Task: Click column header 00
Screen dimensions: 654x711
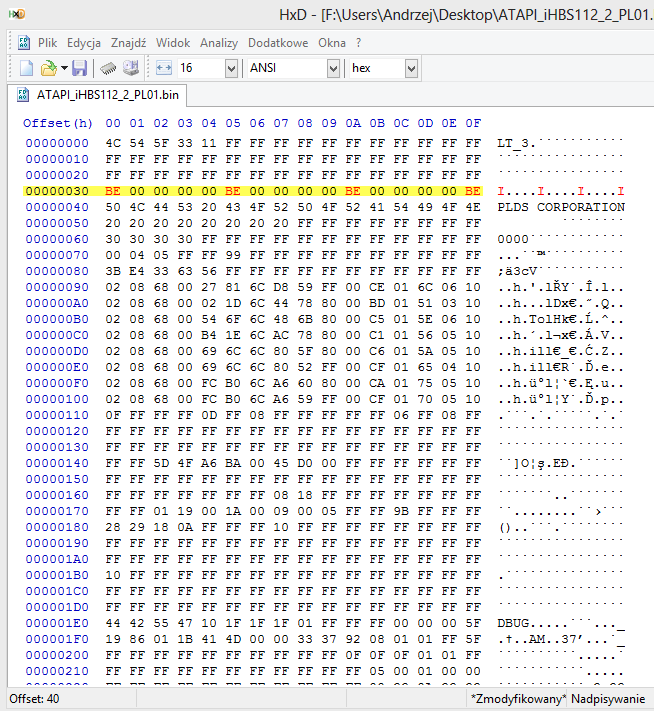Action: tap(113, 123)
